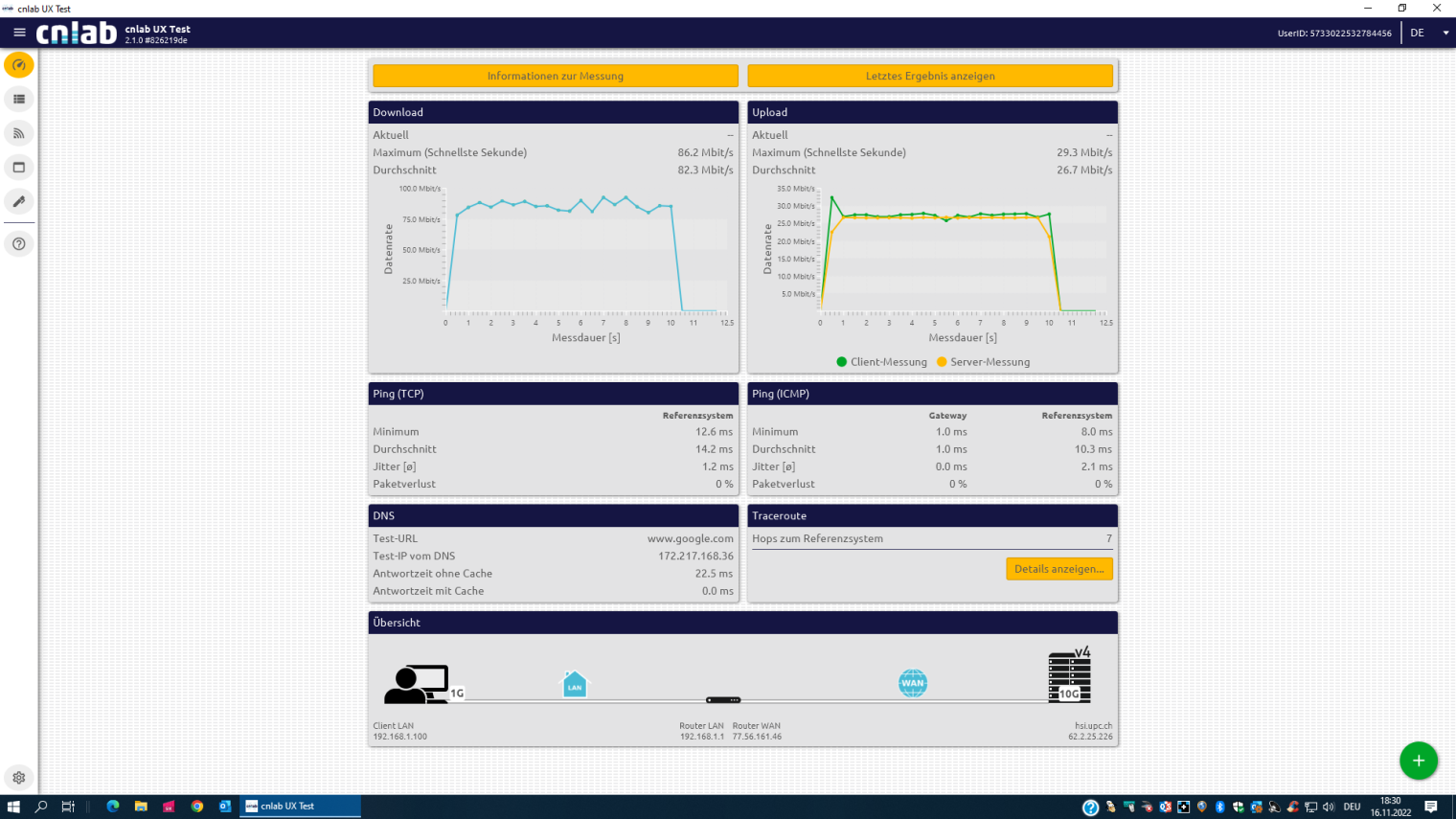Click 'Letztes Ergebnis anzeigen' button

[929, 76]
